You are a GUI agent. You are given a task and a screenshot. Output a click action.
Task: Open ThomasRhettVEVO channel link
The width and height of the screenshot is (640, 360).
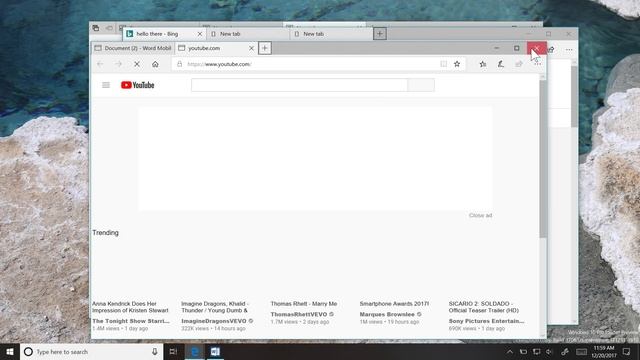(x=299, y=314)
